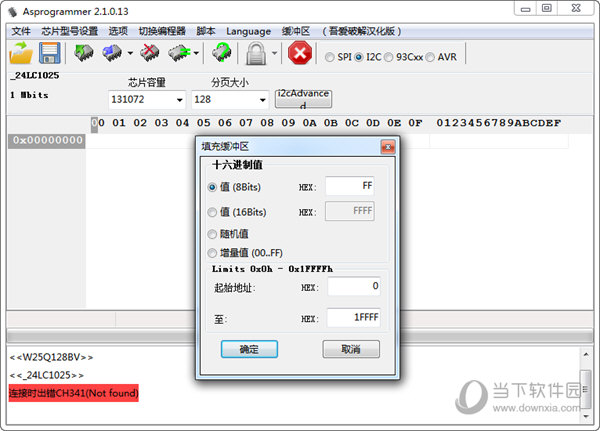Click the detect chip ID icon
The image size is (600, 431).
(x=222, y=53)
